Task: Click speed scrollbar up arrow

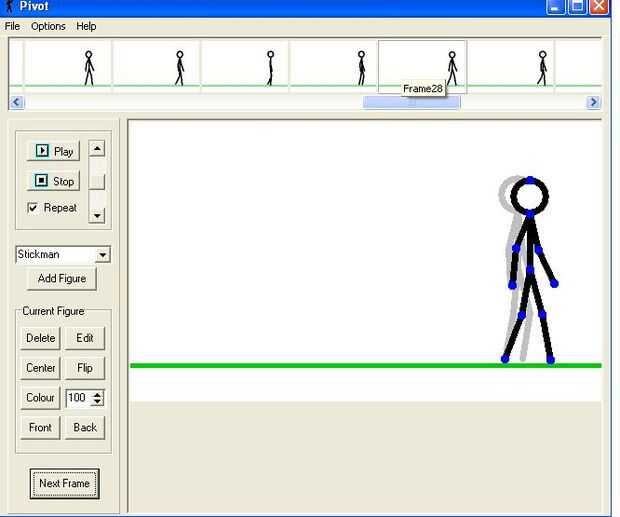Action: click(x=97, y=149)
